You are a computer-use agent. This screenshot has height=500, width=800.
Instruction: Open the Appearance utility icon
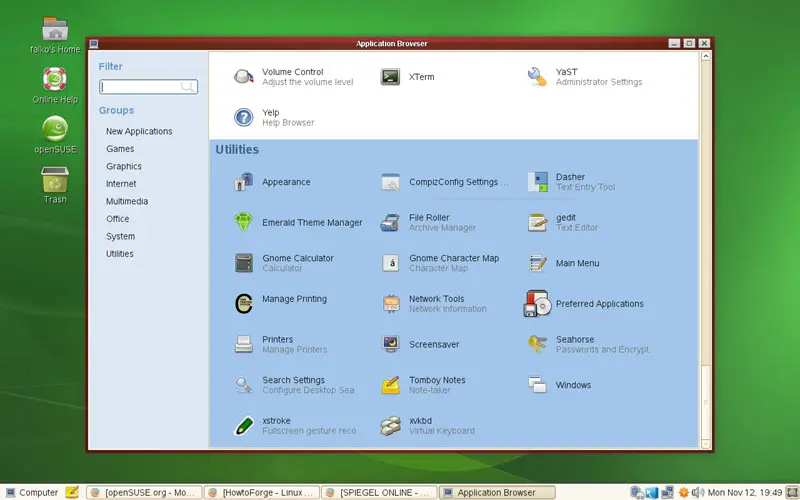click(x=243, y=182)
